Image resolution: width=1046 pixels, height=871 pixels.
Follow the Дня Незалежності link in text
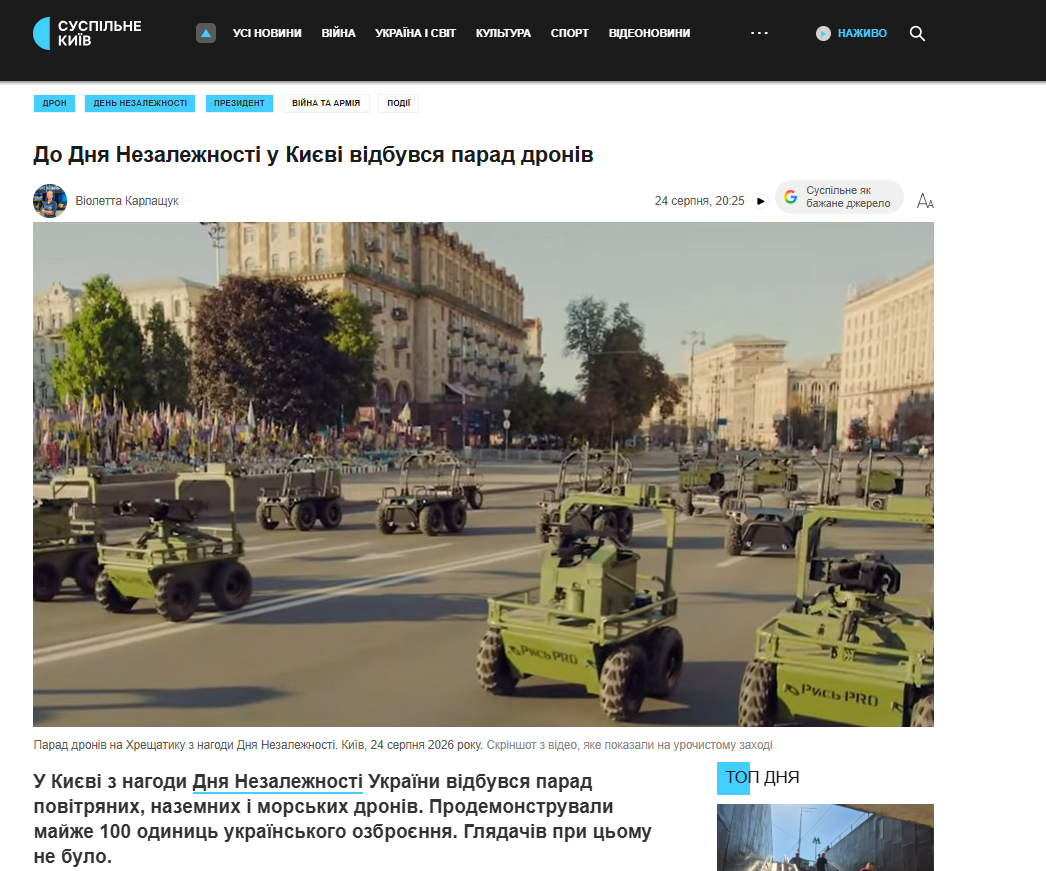(278, 781)
